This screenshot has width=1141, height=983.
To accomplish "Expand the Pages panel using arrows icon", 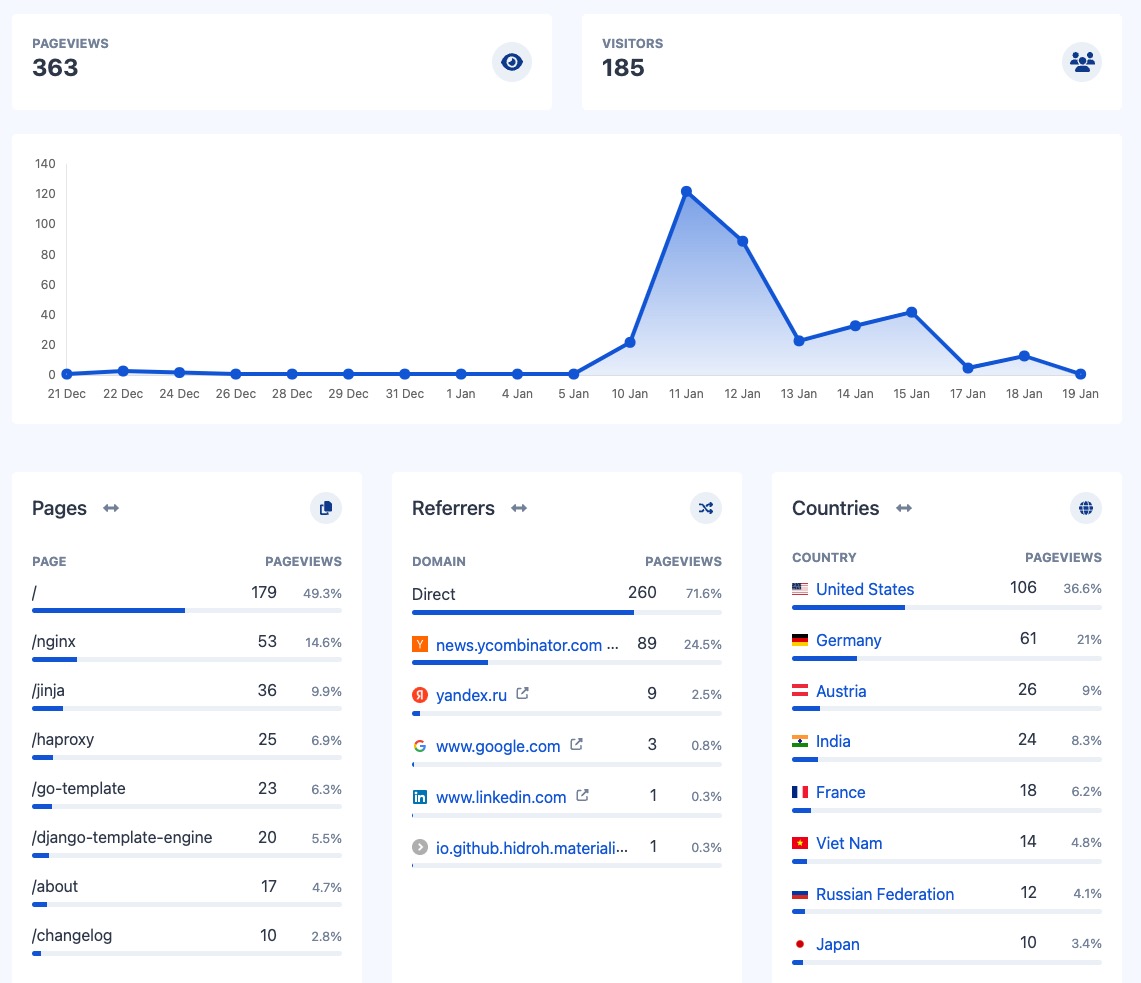I will [111, 508].
